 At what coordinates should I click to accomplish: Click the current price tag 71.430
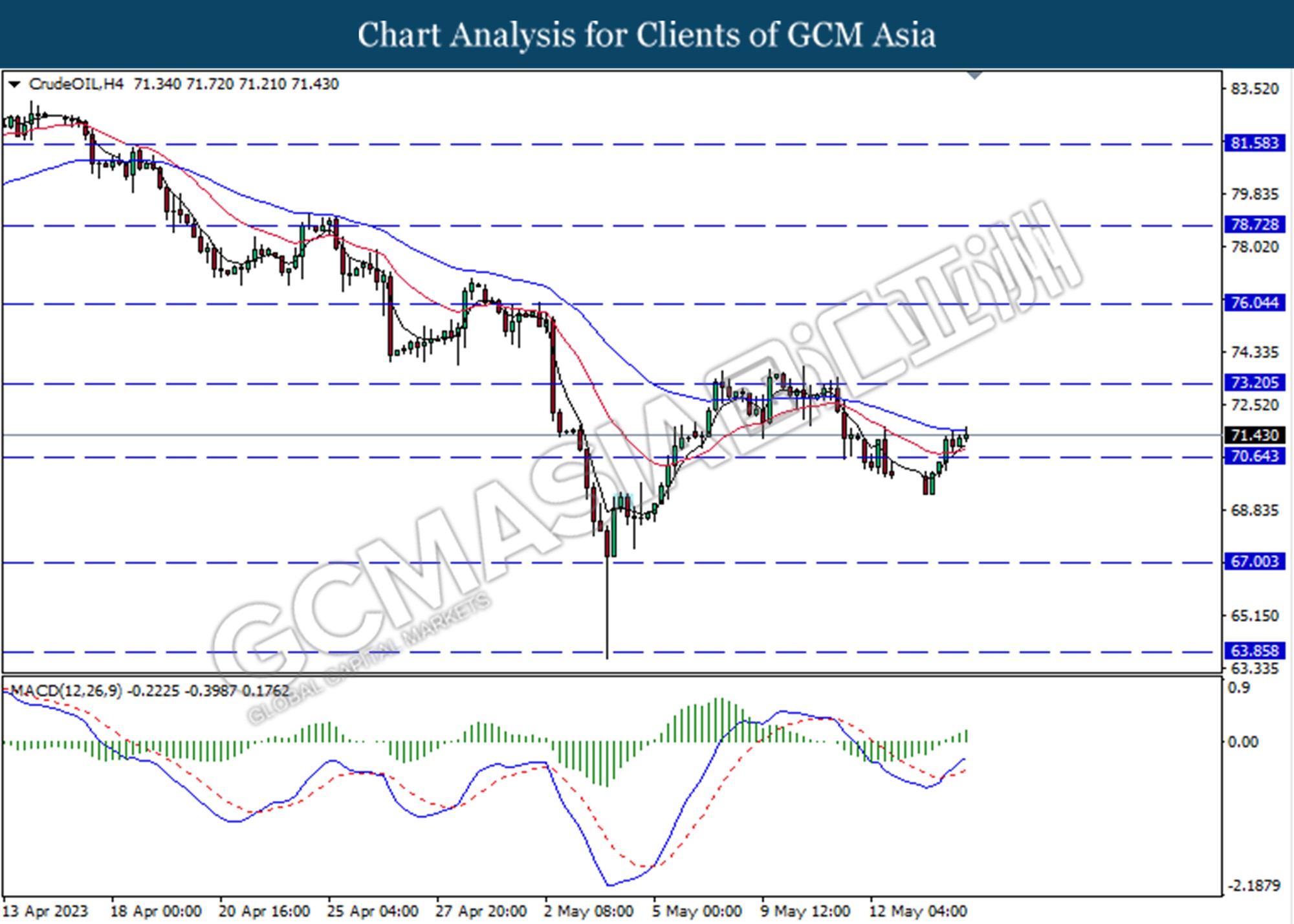click(1255, 435)
